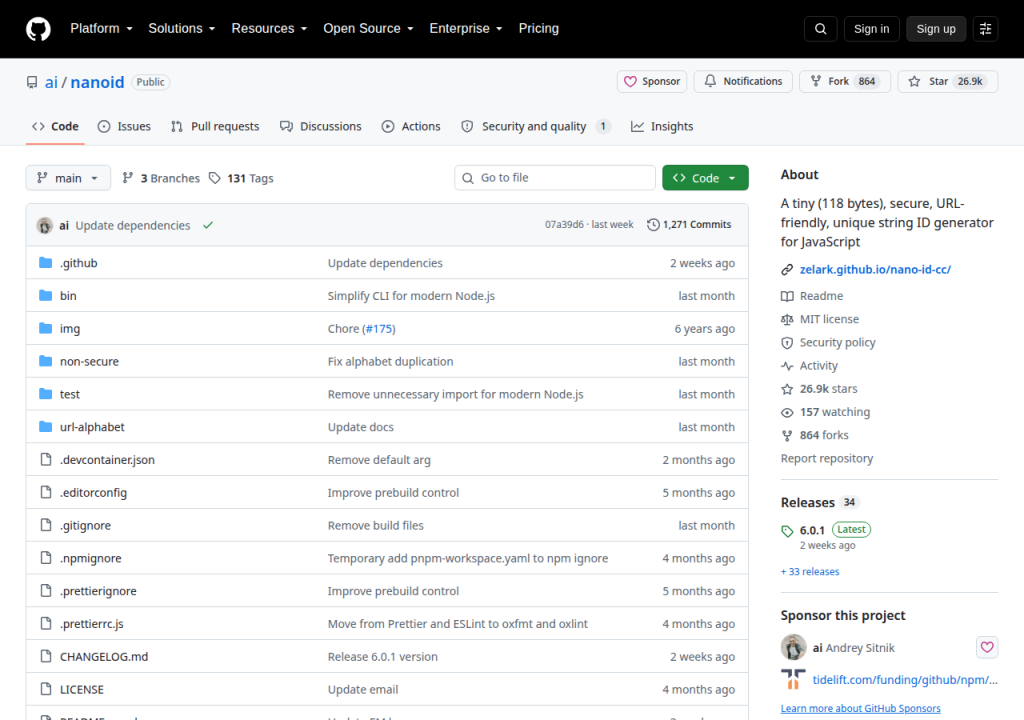Expand the Platform menu

pos(101,29)
